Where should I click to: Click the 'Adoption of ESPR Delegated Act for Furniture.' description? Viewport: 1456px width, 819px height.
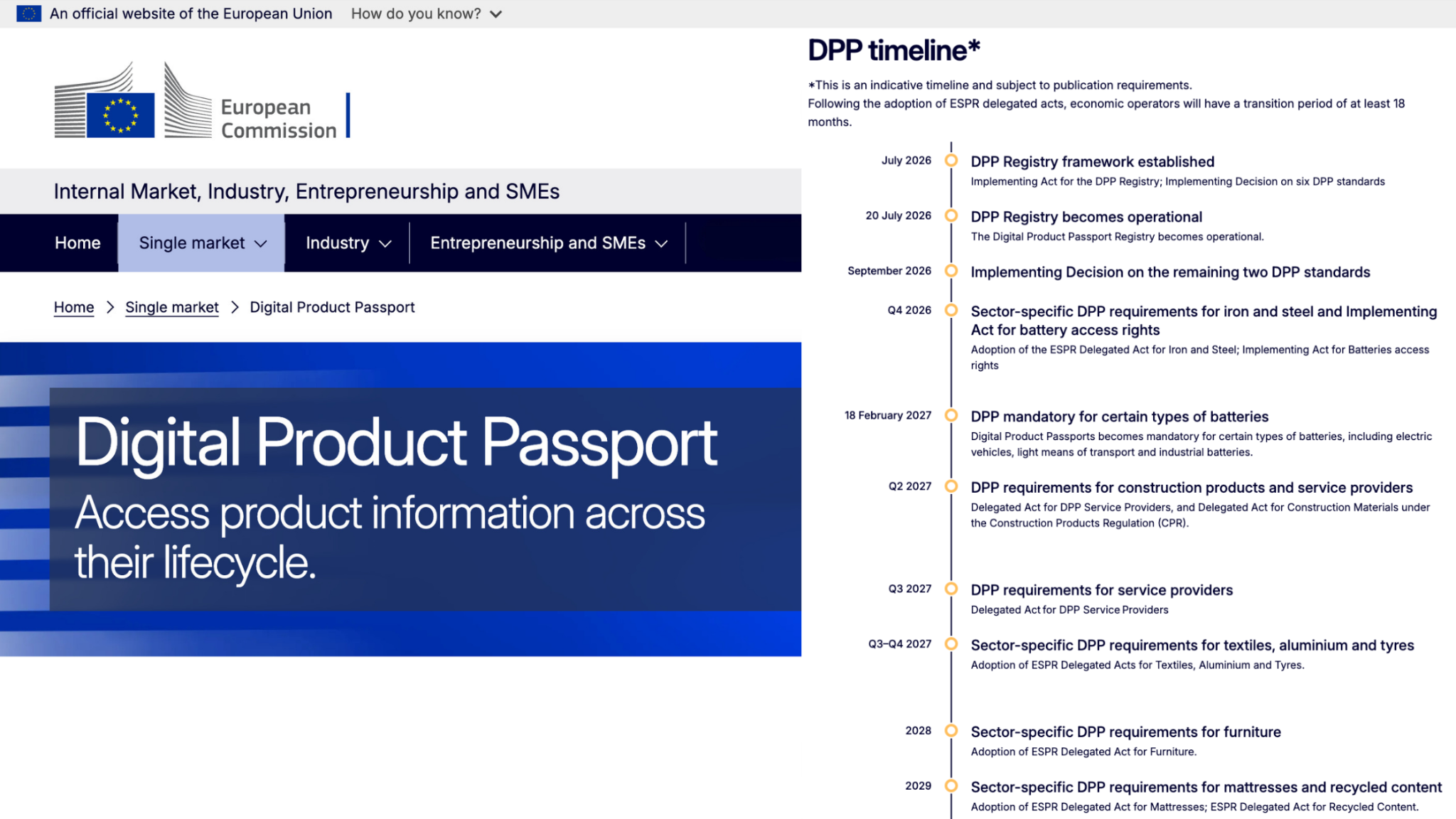[1083, 752]
